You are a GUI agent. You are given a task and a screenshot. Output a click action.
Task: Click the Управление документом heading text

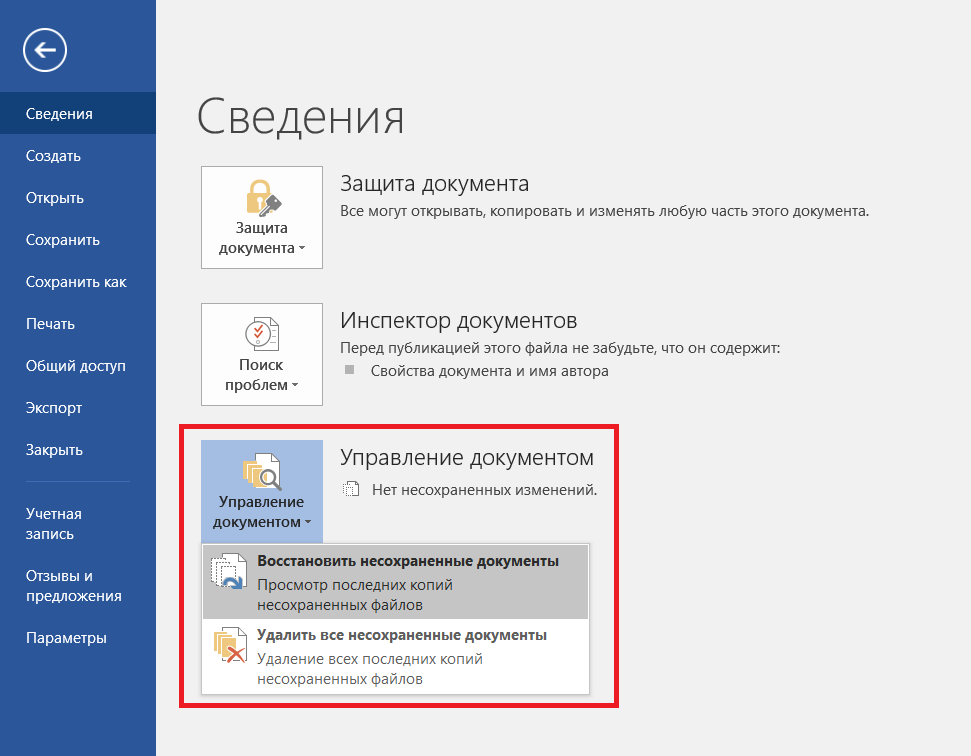click(x=467, y=458)
